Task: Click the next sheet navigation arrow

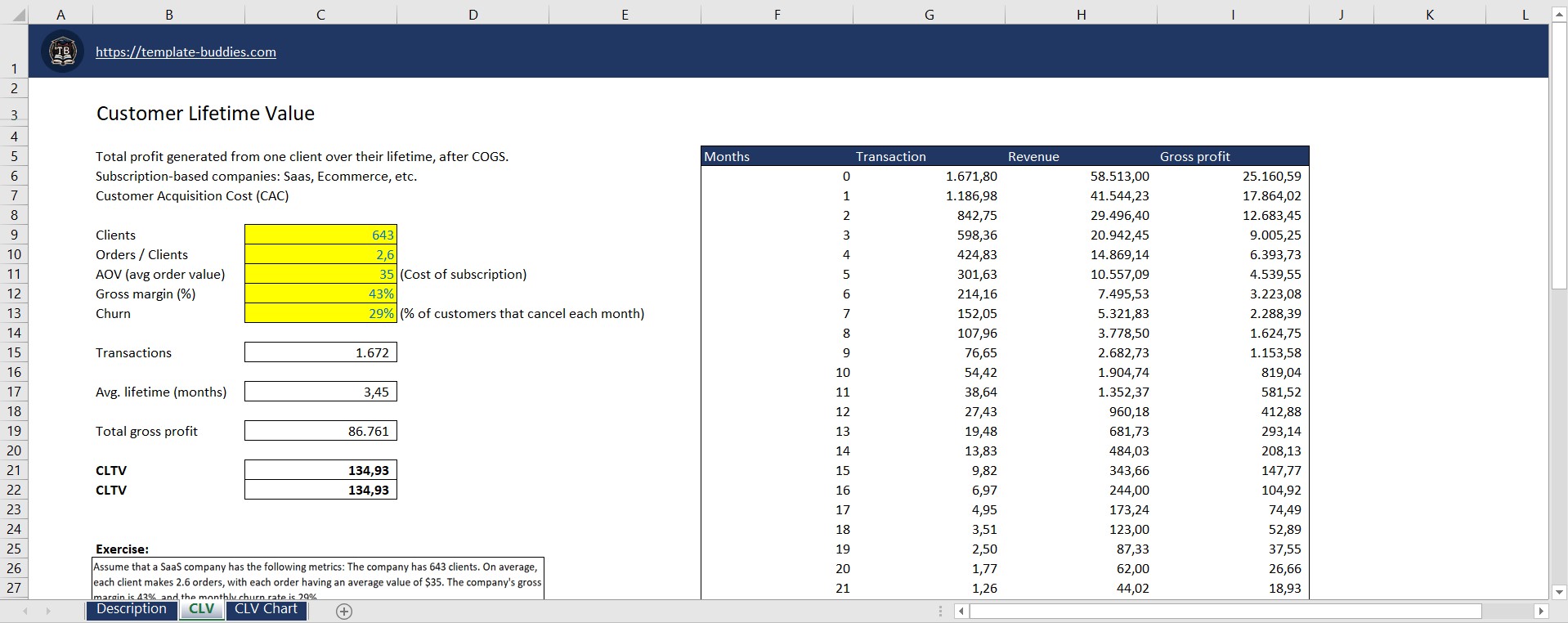Action: (48, 611)
